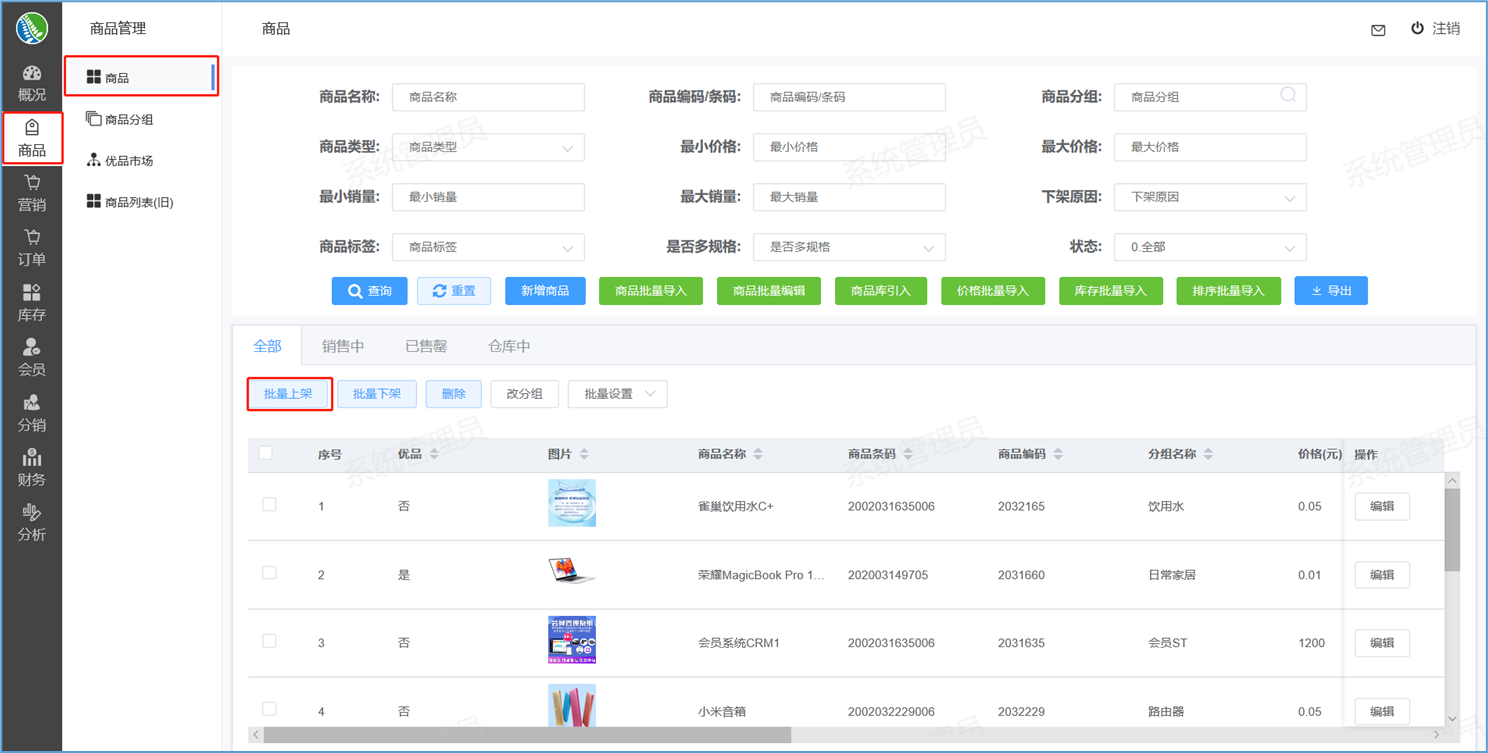The image size is (1488, 753).
Task: Open the 财务 finance sidebar icon
Action: 32,468
